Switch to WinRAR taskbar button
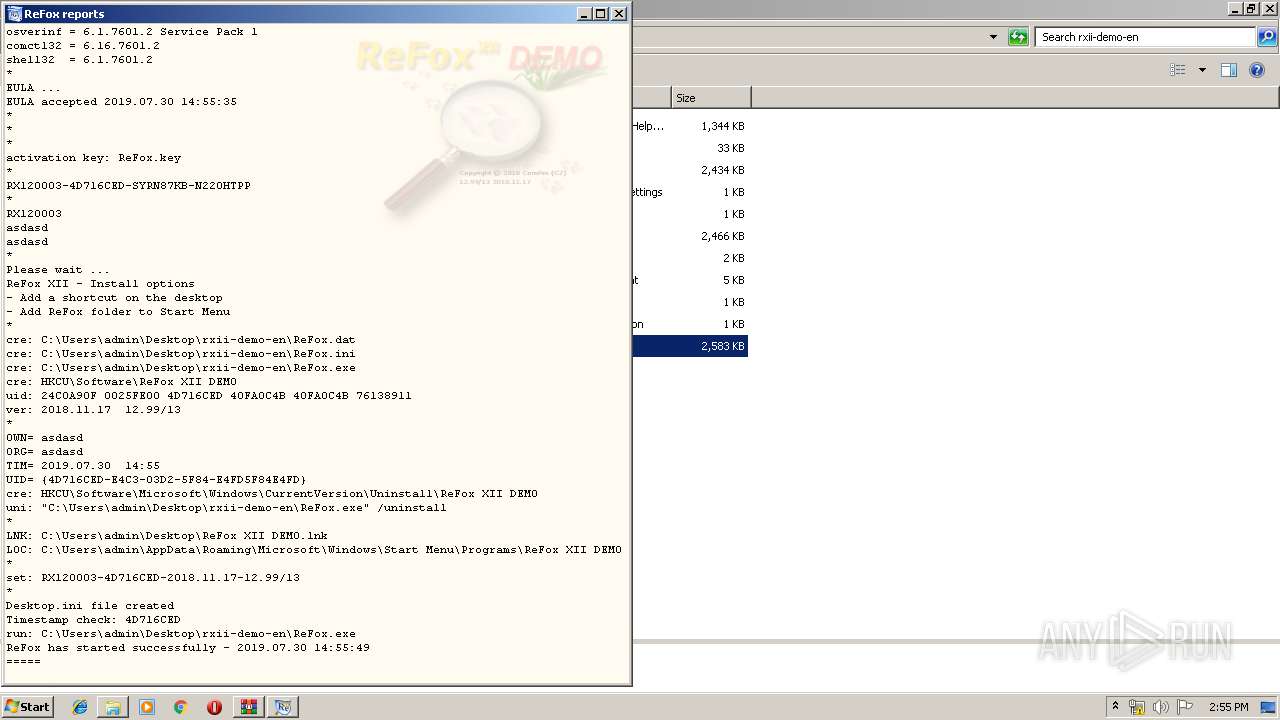The width and height of the screenshot is (1280, 720). tap(248, 707)
